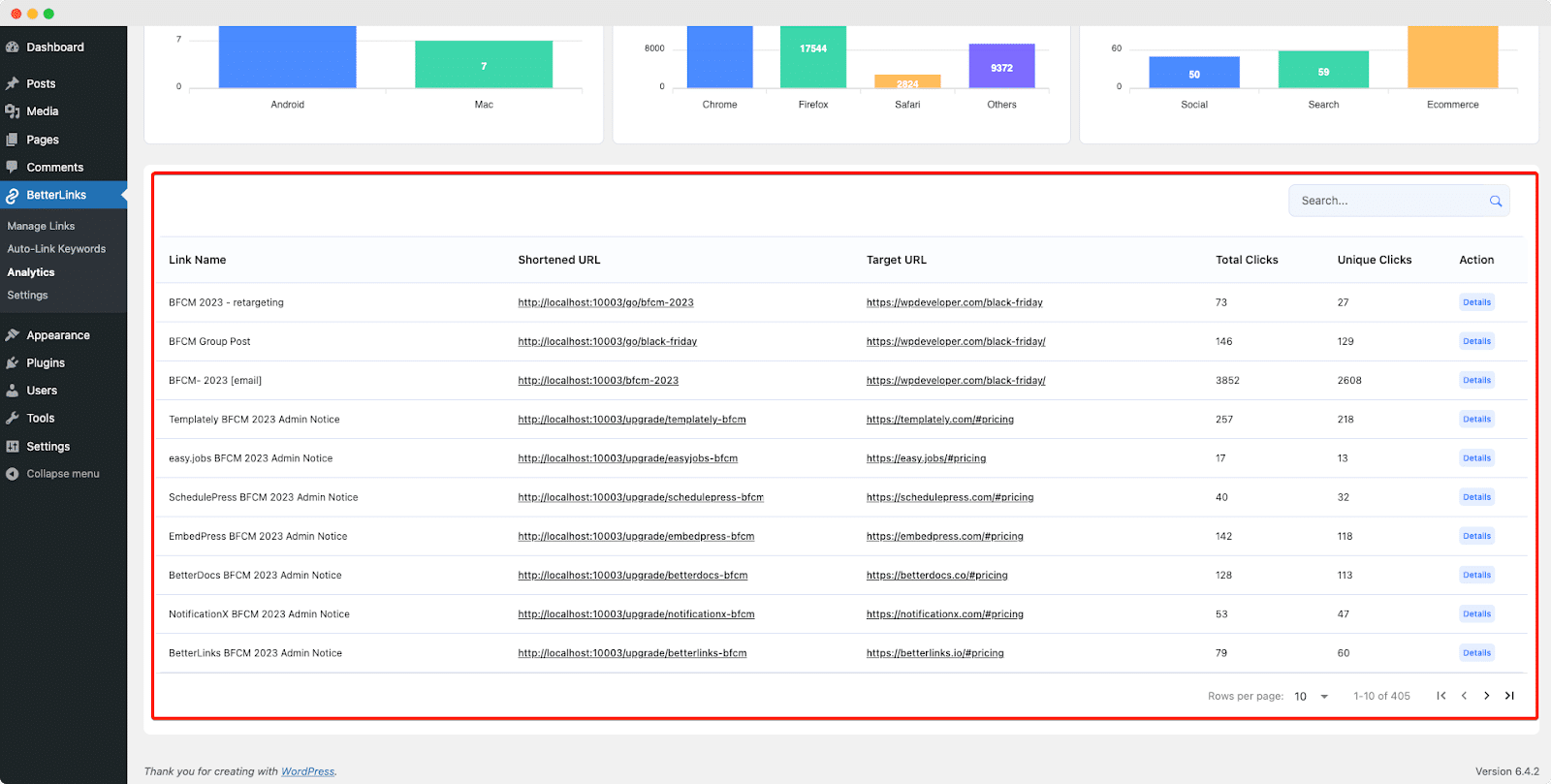Click the Link Name column header
The image size is (1551, 784).
(x=197, y=260)
